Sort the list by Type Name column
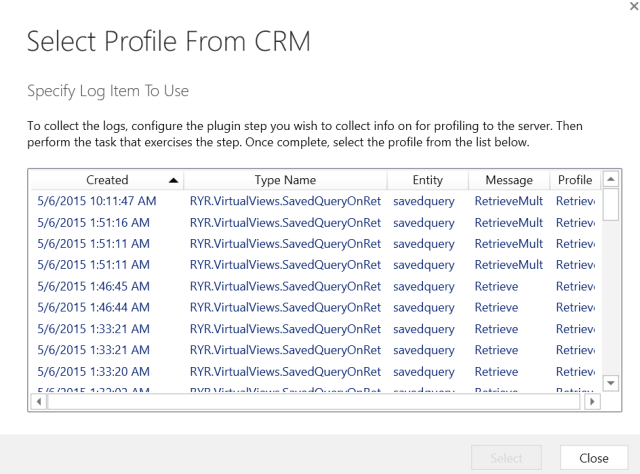This screenshot has width=640, height=474. pyautogui.click(x=285, y=180)
